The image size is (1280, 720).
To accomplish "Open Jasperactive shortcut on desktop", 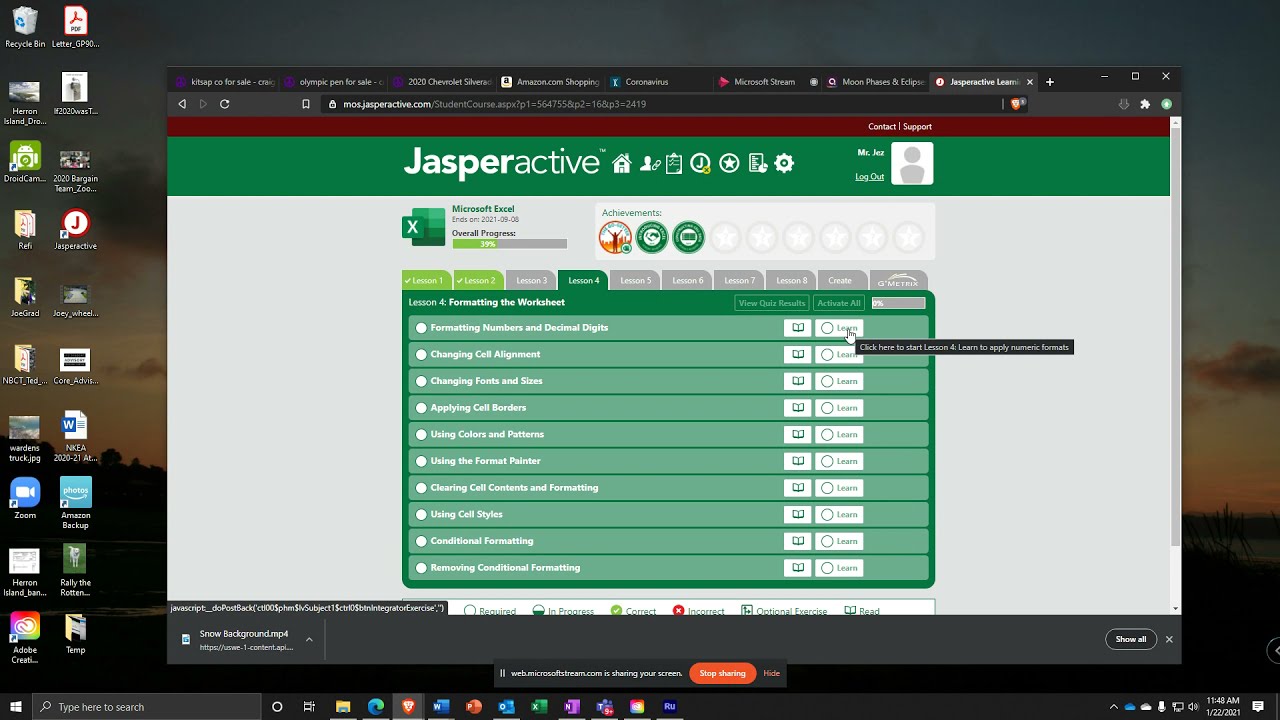I will pyautogui.click(x=75, y=230).
